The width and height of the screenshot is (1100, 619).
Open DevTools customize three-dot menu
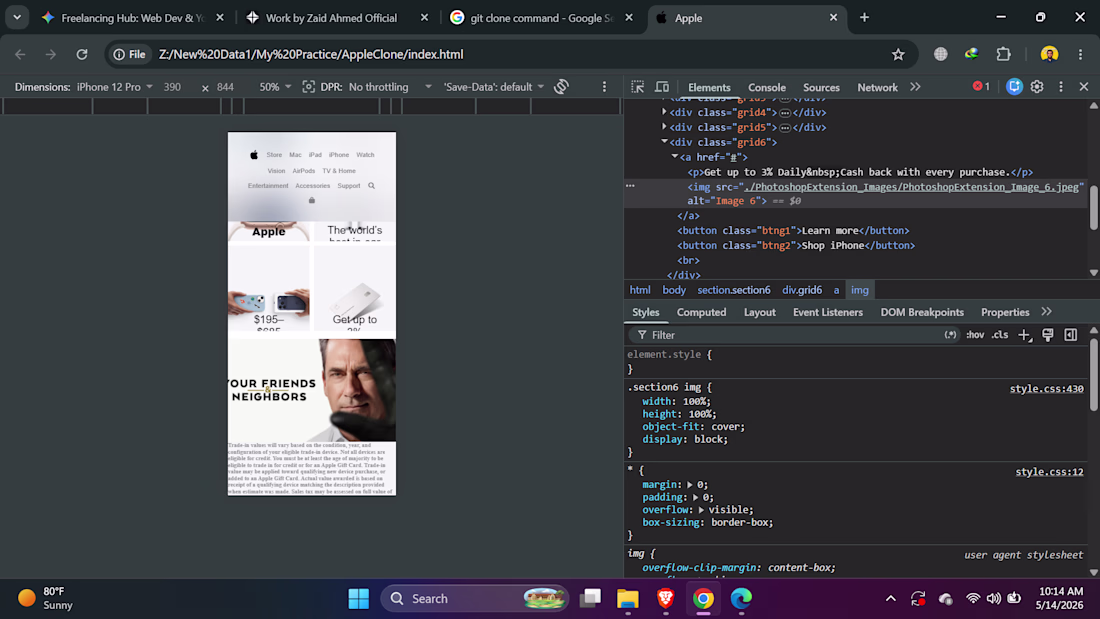pos(1061,87)
